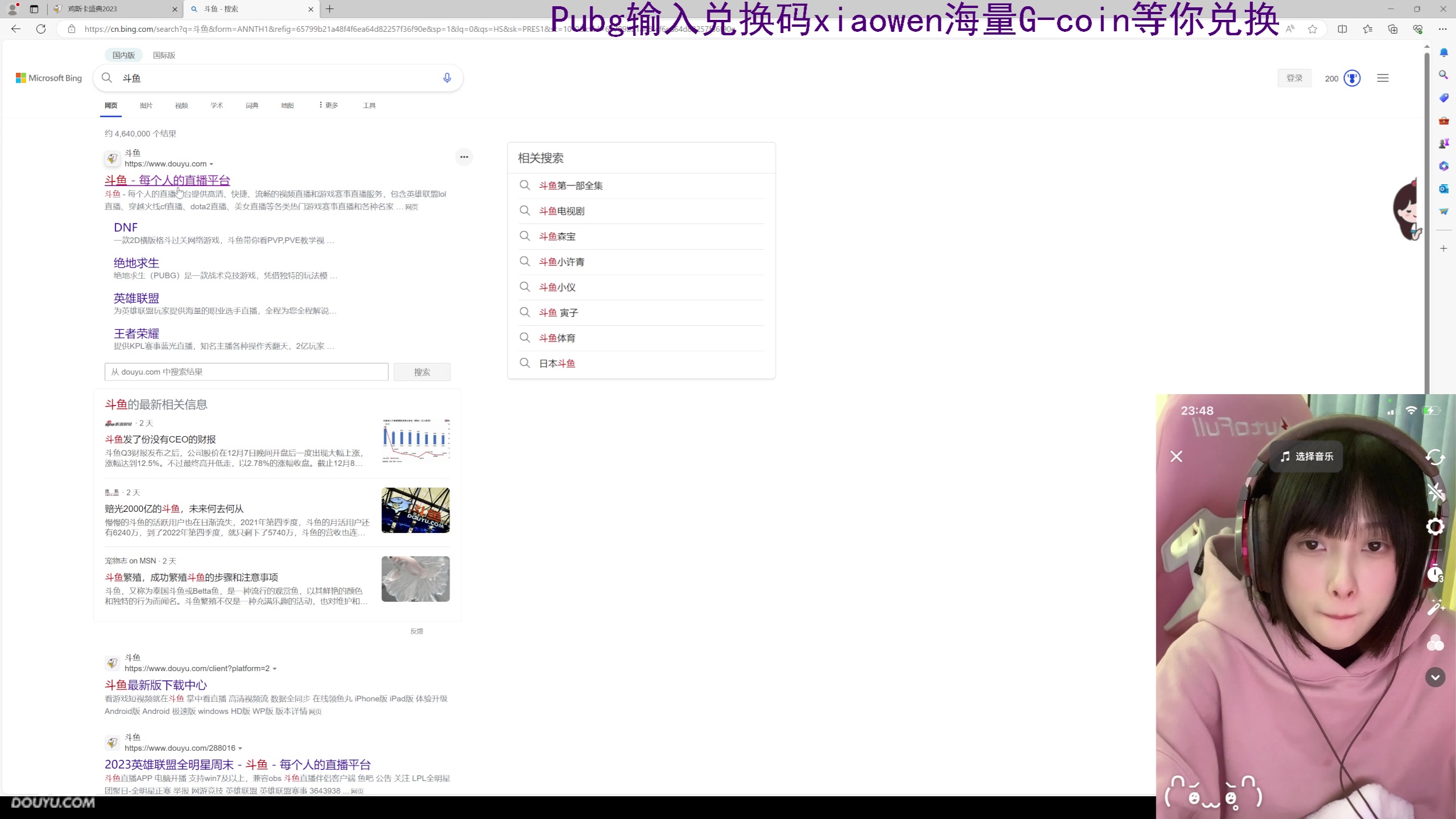Open the tab actions menu icon
Screen dimensions: 1456x819
pos(34,9)
